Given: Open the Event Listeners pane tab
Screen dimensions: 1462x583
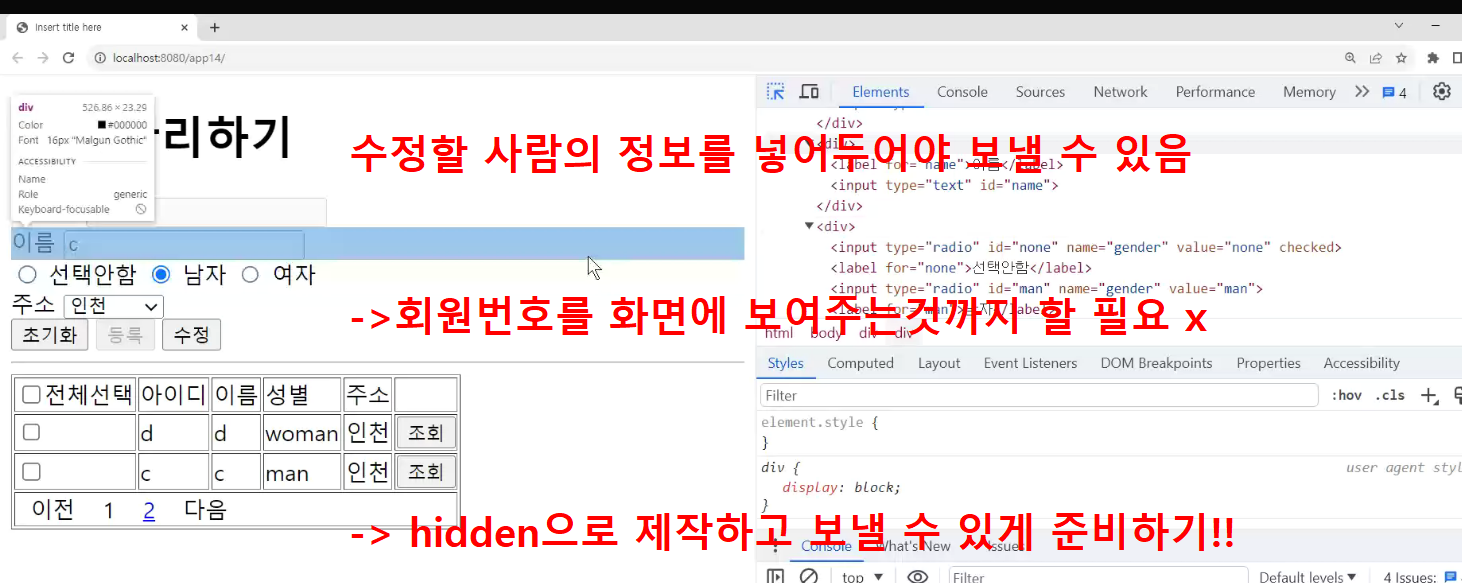Looking at the screenshot, I should point(1030,363).
